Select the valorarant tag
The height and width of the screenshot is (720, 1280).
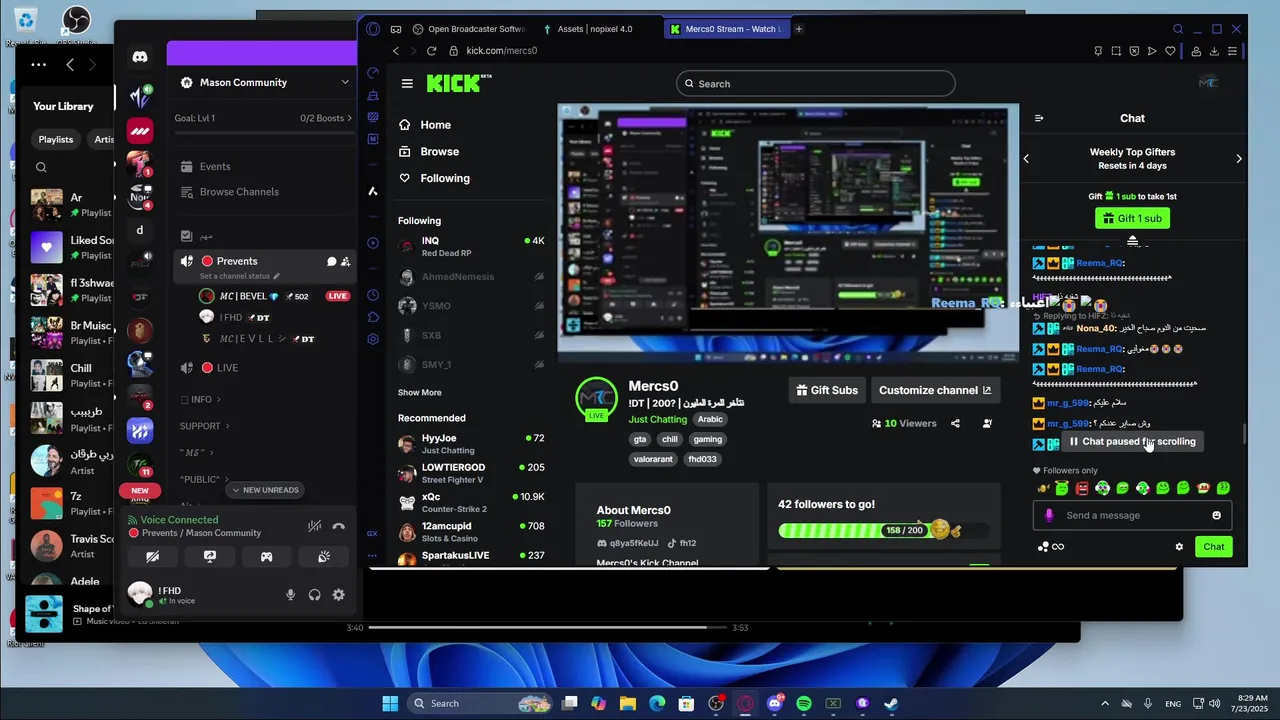(x=654, y=460)
